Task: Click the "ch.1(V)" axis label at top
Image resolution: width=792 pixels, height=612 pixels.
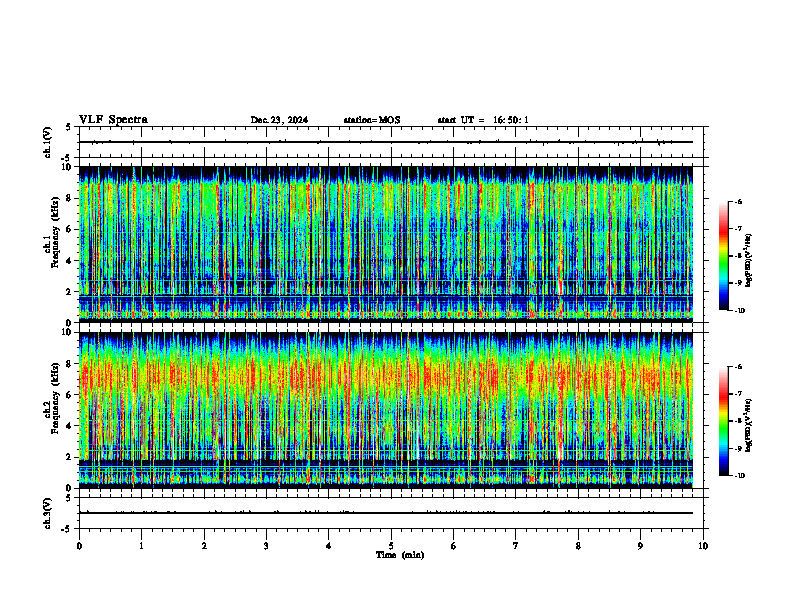Action: click(x=47, y=142)
